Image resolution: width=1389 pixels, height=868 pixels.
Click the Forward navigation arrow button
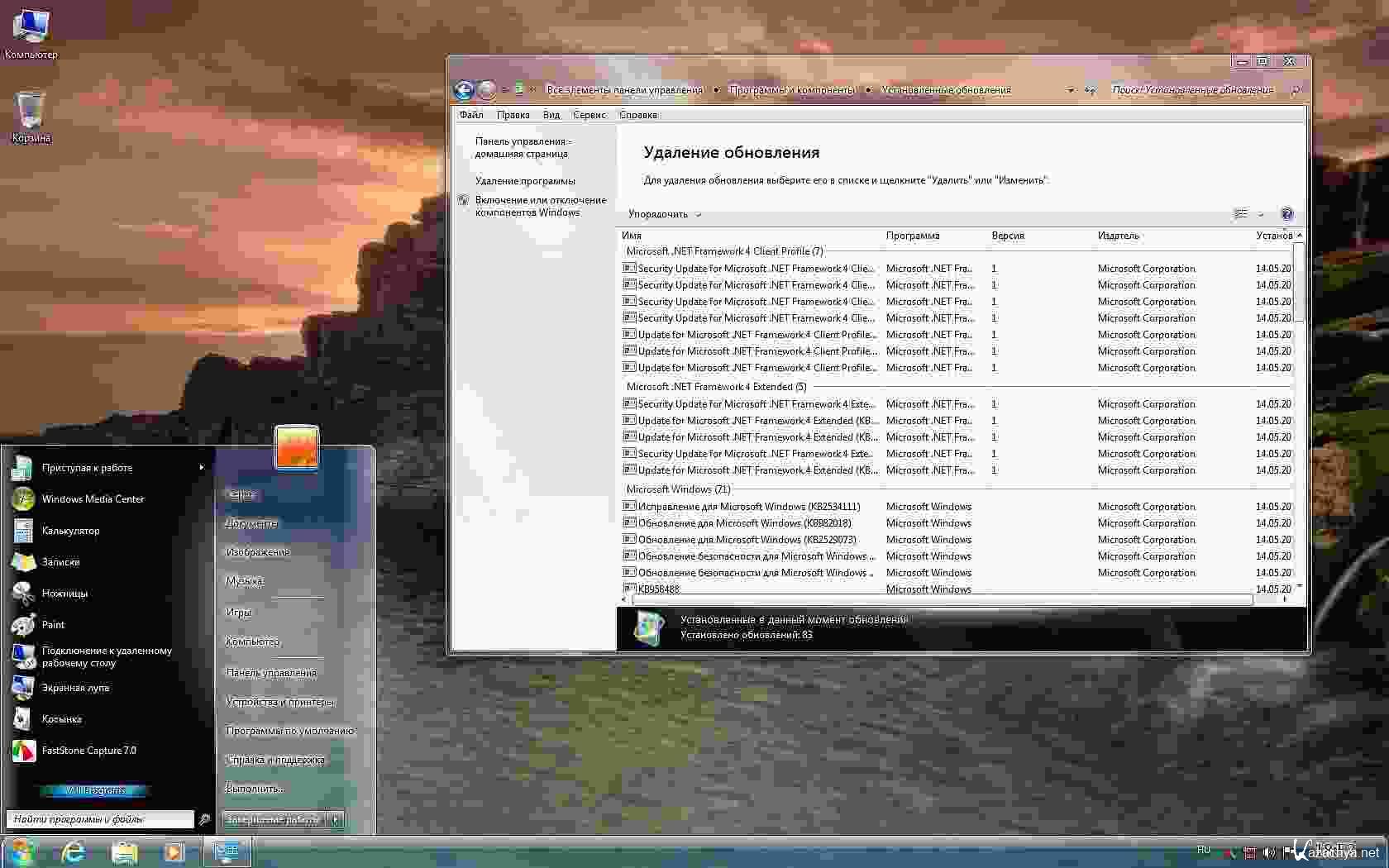pyautogui.click(x=487, y=90)
